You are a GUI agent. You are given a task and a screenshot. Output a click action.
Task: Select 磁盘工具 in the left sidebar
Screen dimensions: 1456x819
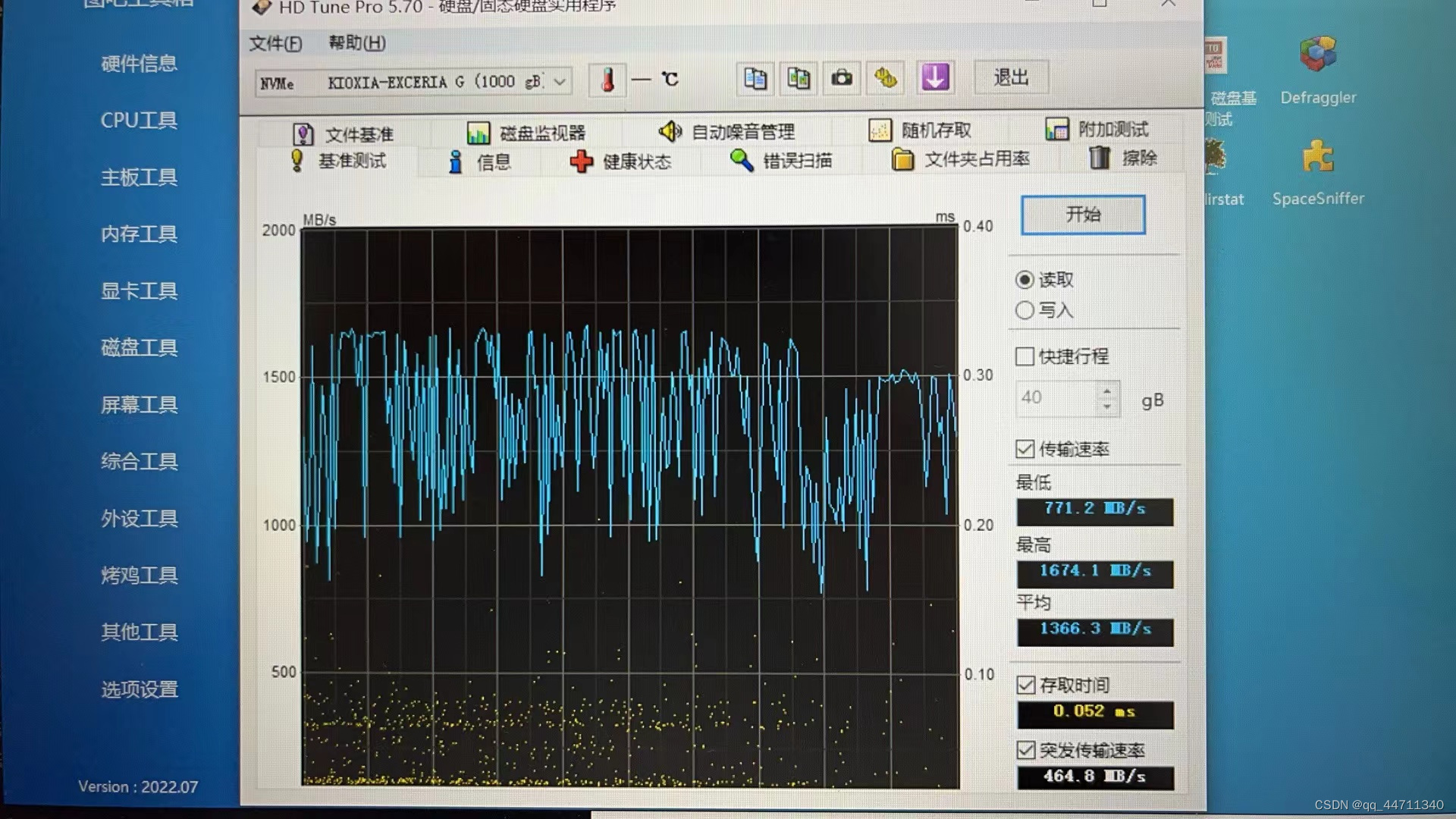click(x=139, y=347)
